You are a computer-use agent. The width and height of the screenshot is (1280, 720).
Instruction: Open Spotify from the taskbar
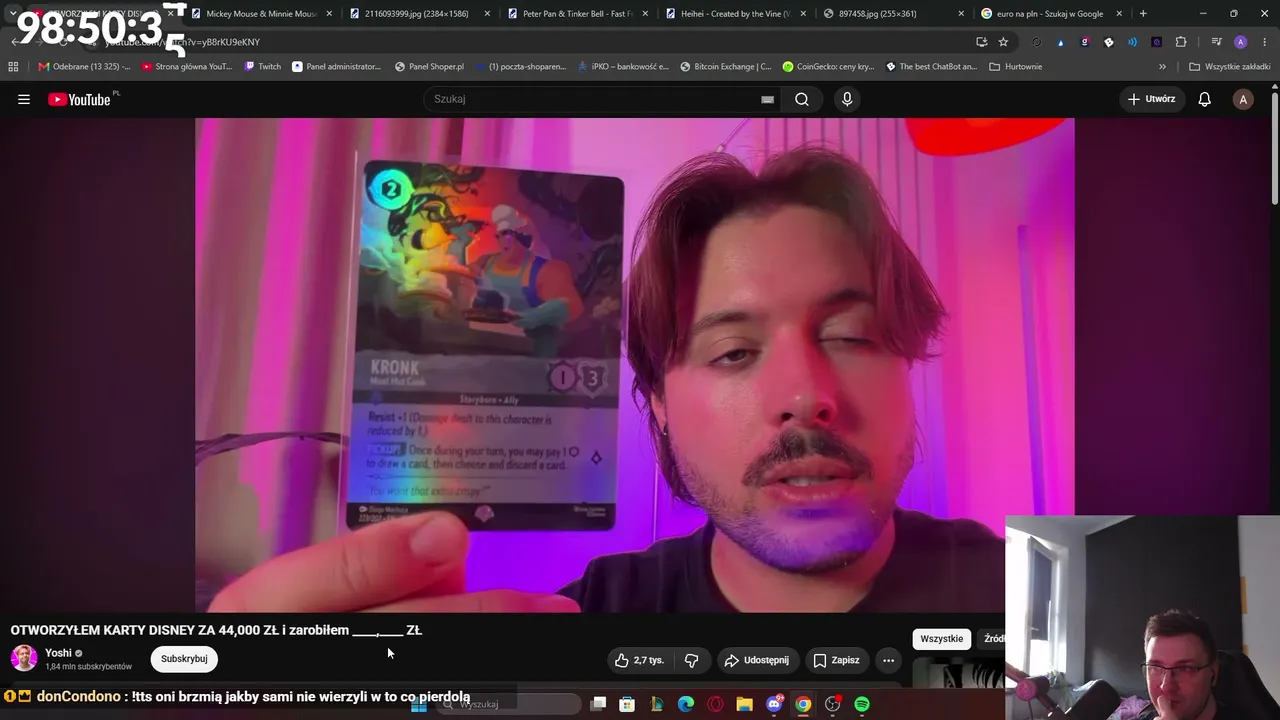(862, 704)
